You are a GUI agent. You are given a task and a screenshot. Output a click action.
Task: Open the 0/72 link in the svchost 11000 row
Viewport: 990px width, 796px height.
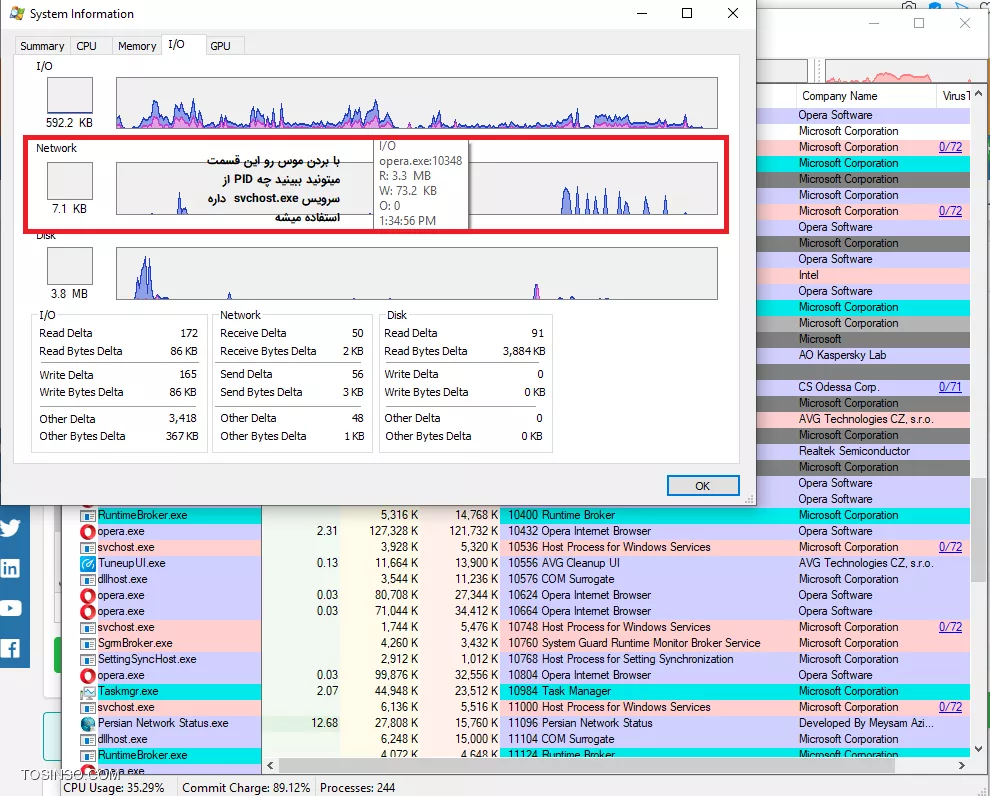click(950, 708)
